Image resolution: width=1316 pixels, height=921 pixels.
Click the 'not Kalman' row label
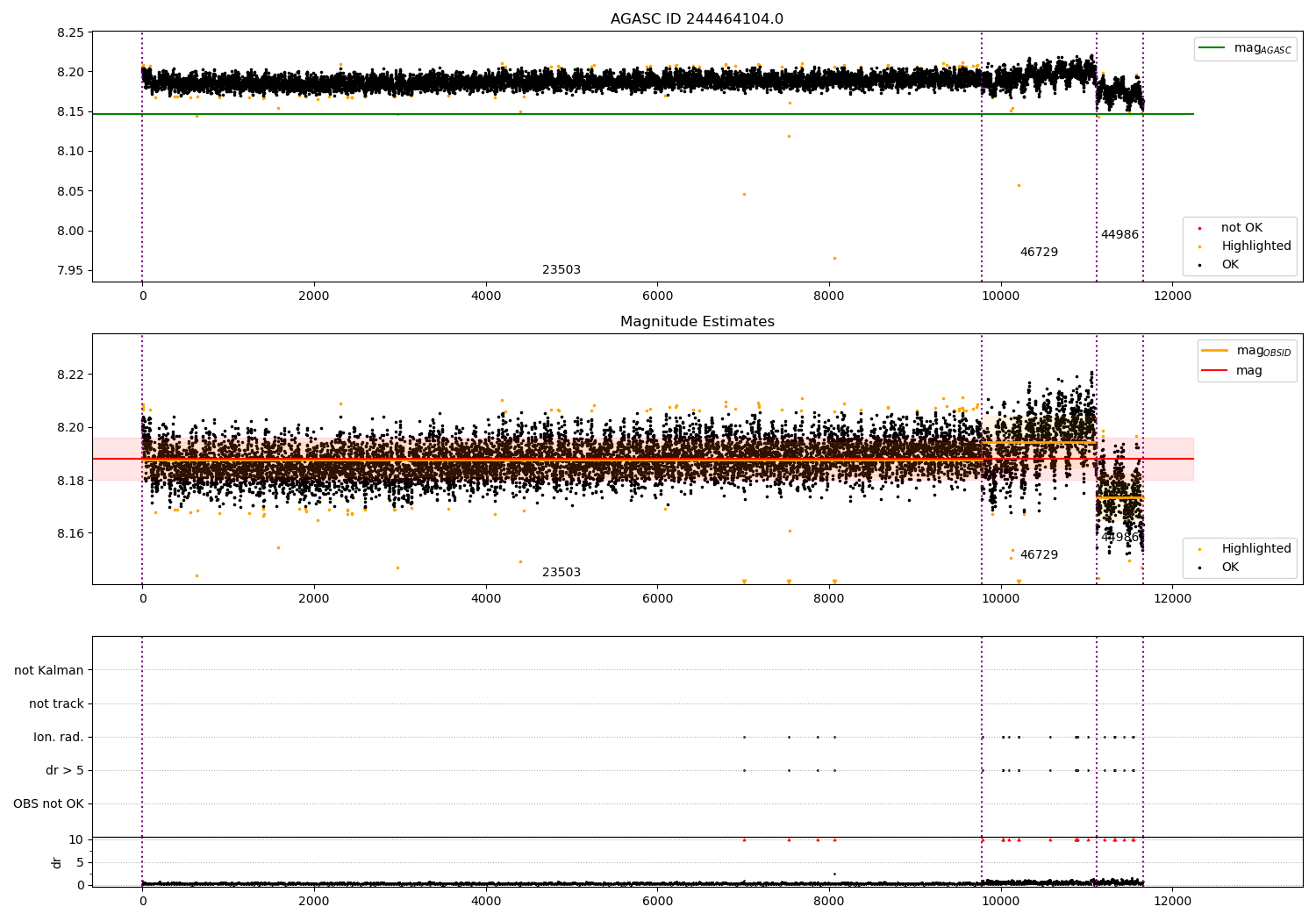pos(49,671)
